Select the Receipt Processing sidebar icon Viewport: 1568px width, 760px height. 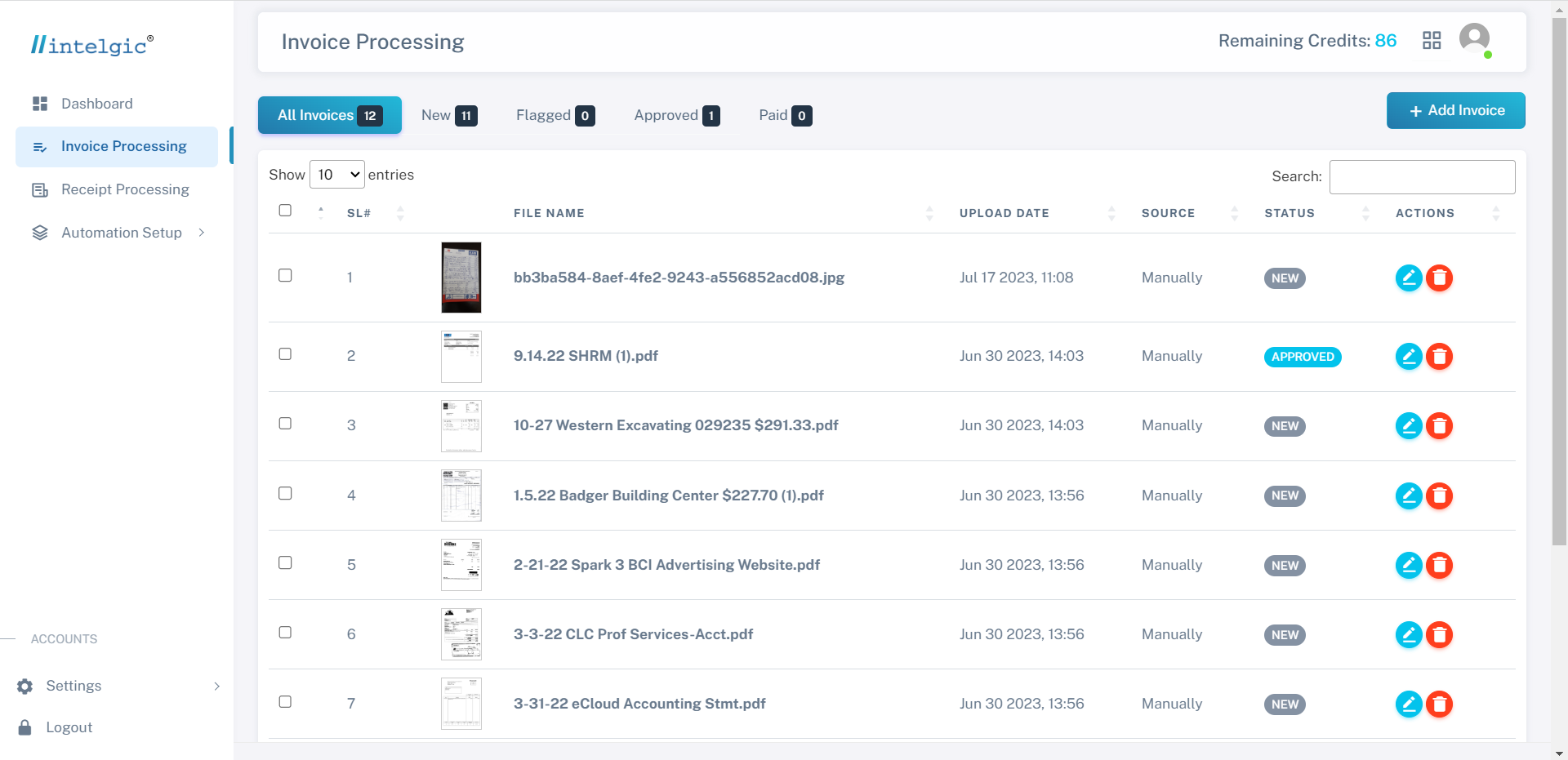pyautogui.click(x=39, y=189)
